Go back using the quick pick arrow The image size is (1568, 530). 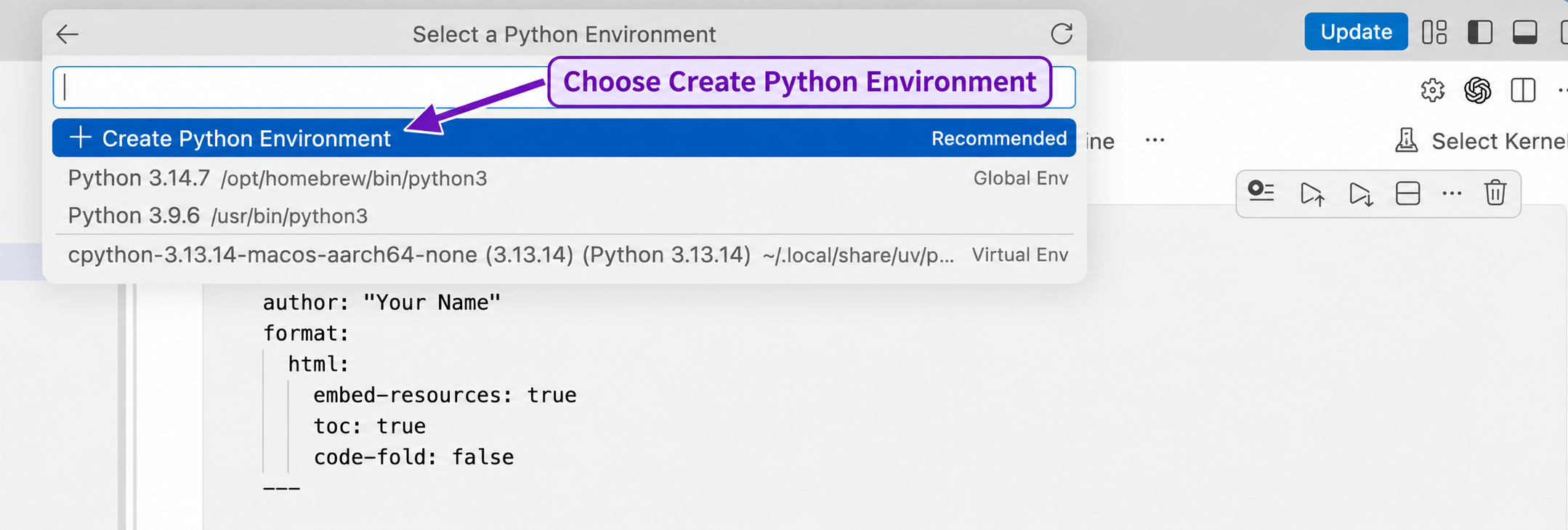tap(67, 34)
